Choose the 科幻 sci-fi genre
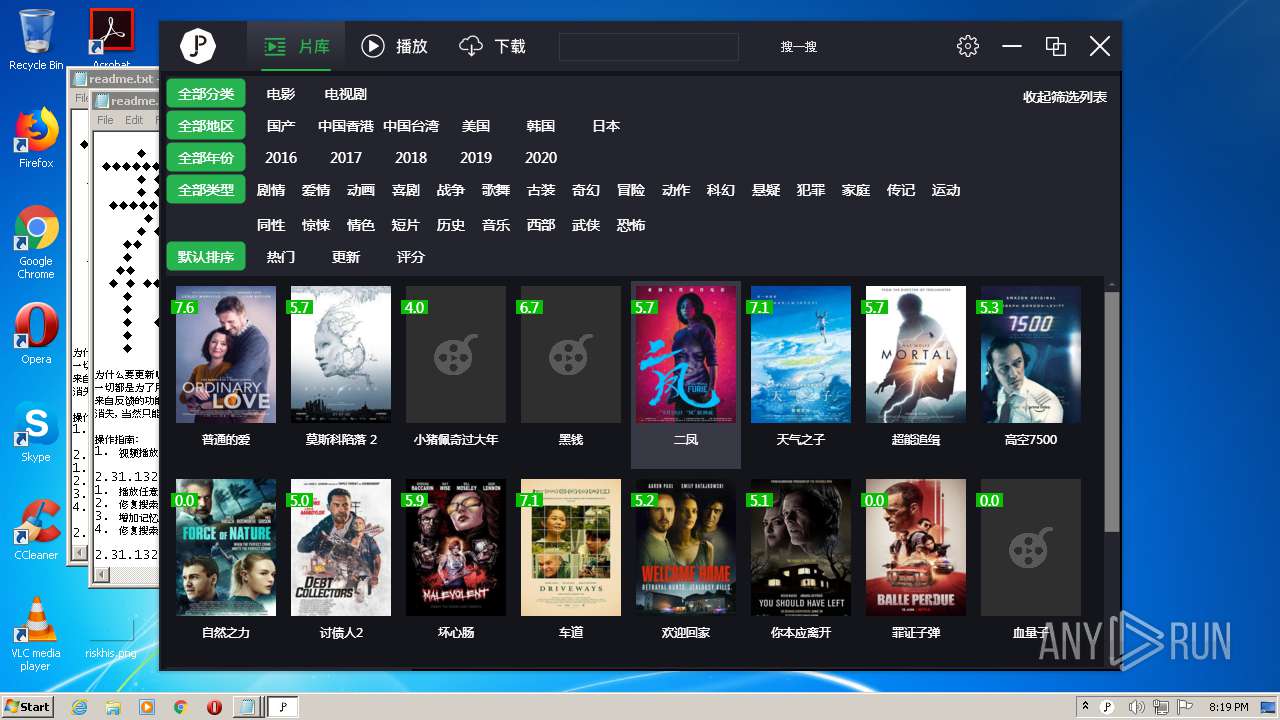This screenshot has height=720, width=1280. click(721, 190)
